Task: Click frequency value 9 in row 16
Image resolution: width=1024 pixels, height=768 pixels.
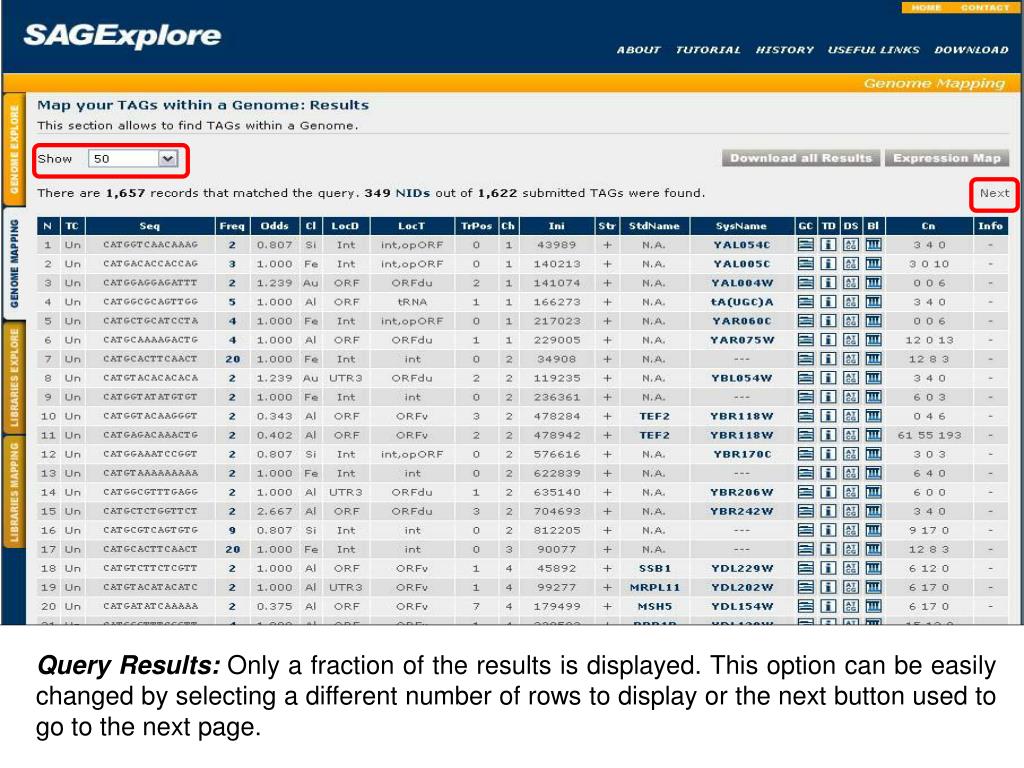Action: (x=232, y=530)
